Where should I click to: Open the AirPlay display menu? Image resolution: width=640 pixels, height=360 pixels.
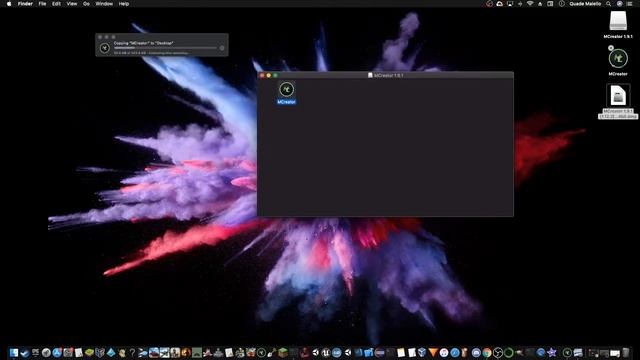pyautogui.click(x=510, y=4)
